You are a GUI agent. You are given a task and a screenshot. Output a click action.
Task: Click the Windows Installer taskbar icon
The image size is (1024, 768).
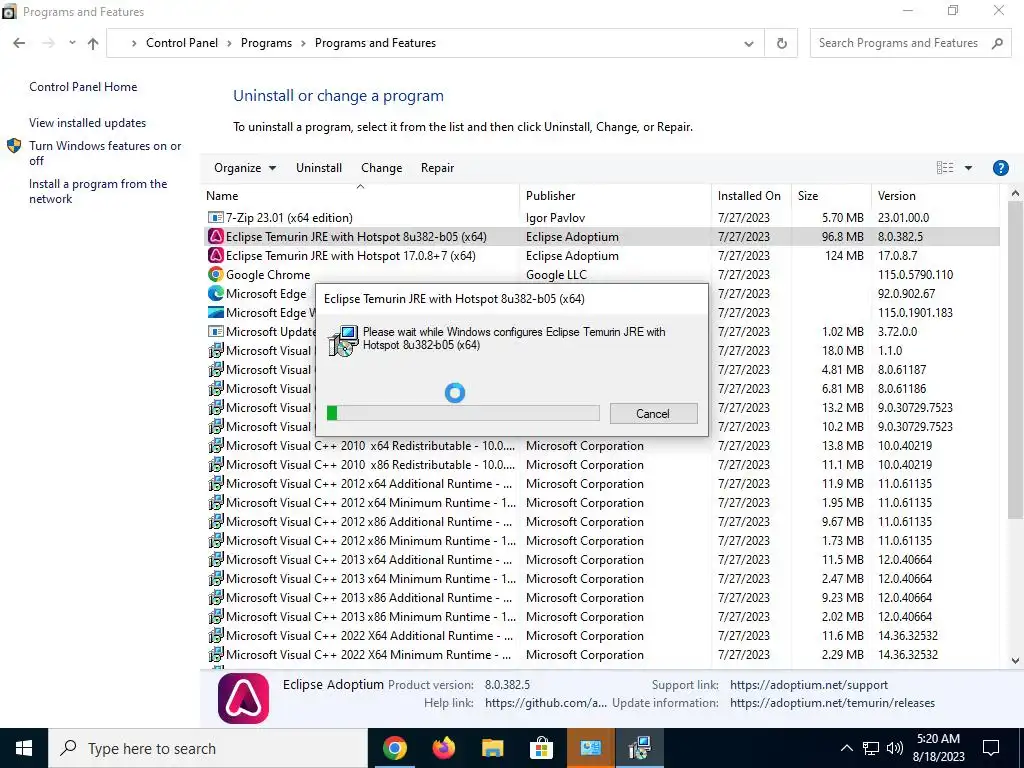pyautogui.click(x=639, y=748)
